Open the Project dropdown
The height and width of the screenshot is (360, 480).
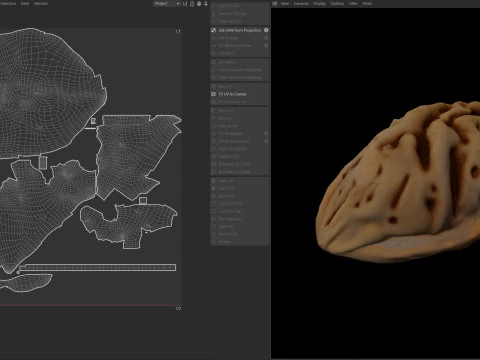tap(167, 3)
